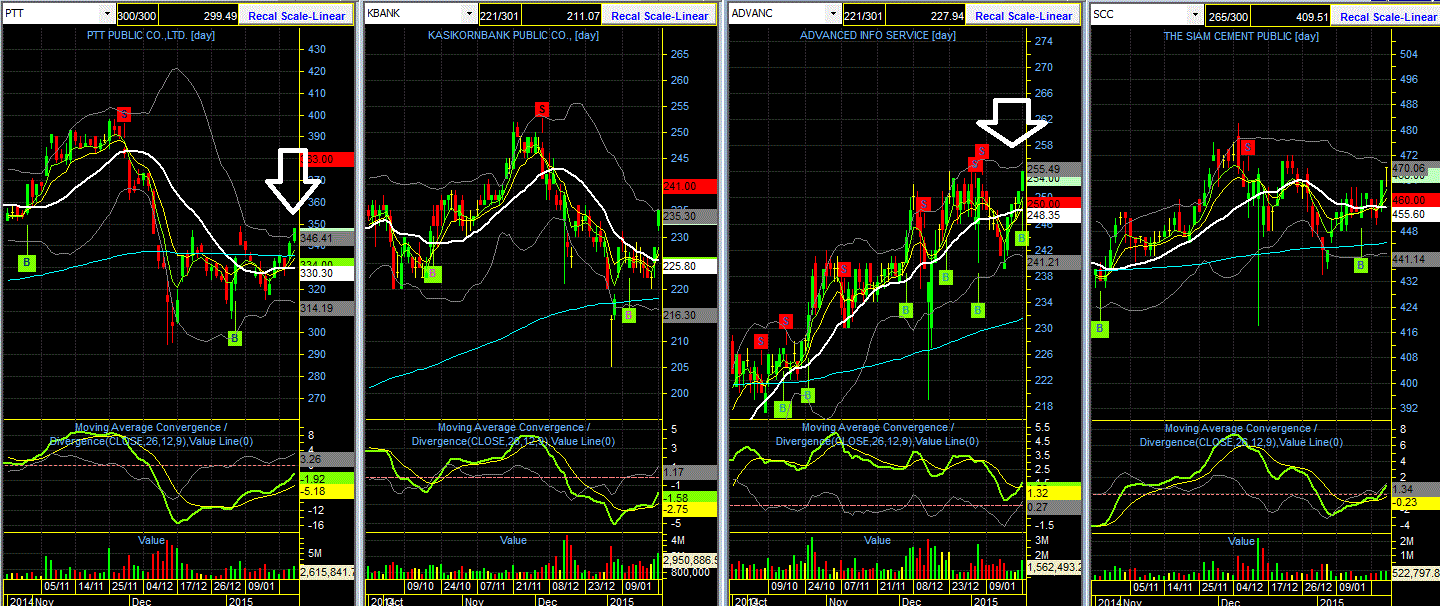Click the MACD indicator title on SCC chart
The image size is (1440, 606).
click(1241, 434)
